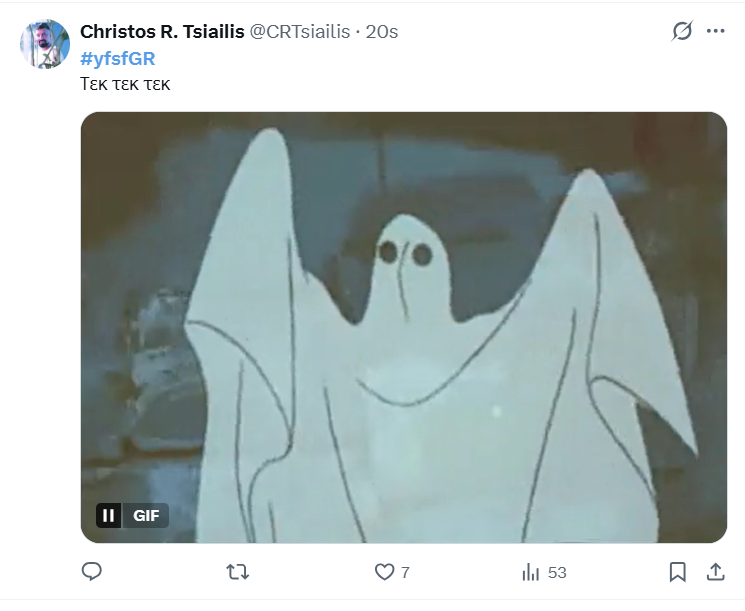
Task: Click the view count 53
Action: coord(557,573)
